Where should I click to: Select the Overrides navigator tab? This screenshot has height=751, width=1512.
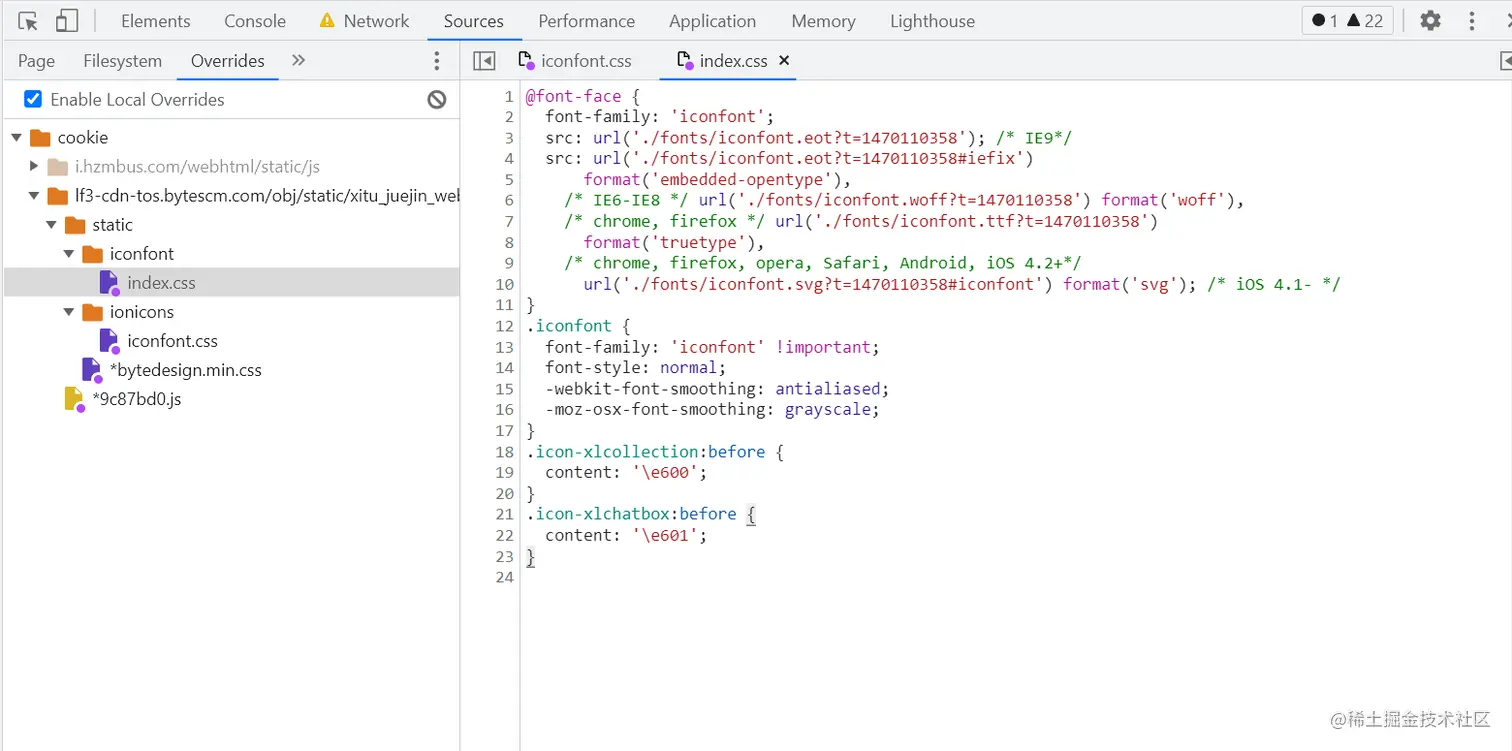point(228,61)
